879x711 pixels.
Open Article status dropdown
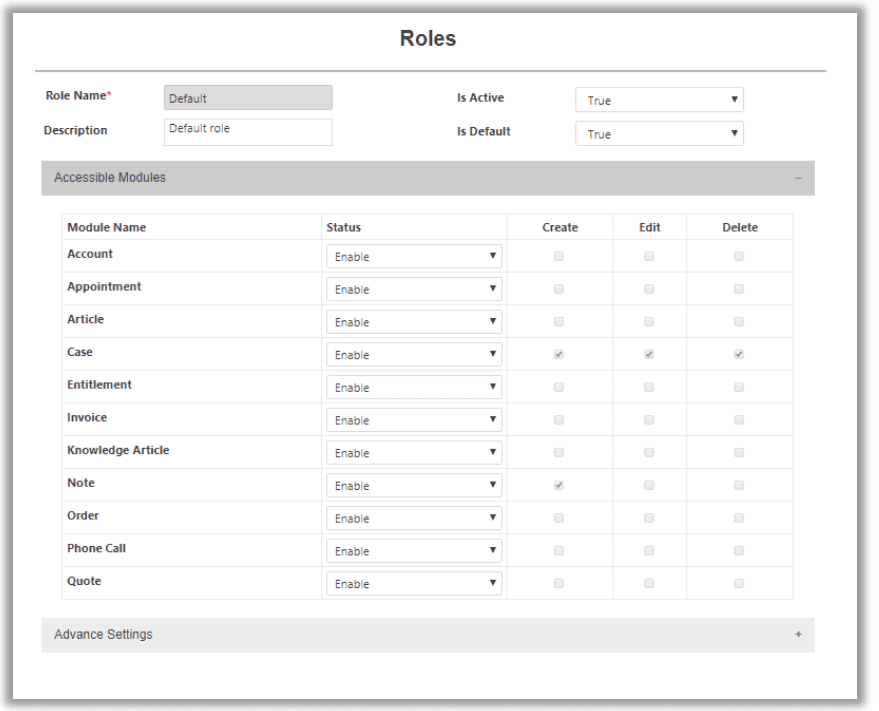pyautogui.click(x=414, y=322)
